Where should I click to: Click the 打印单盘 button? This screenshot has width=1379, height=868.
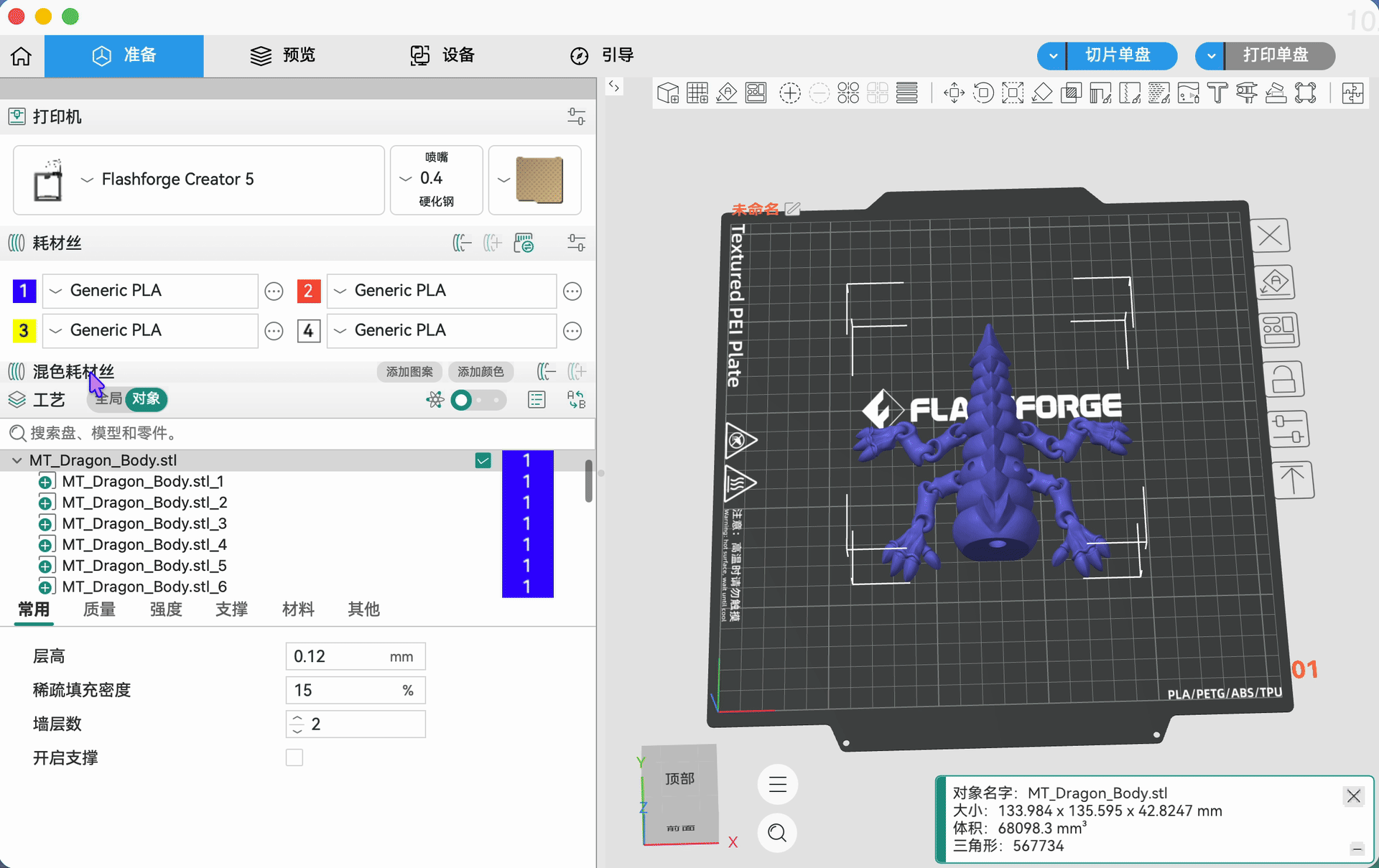[x=1280, y=55]
